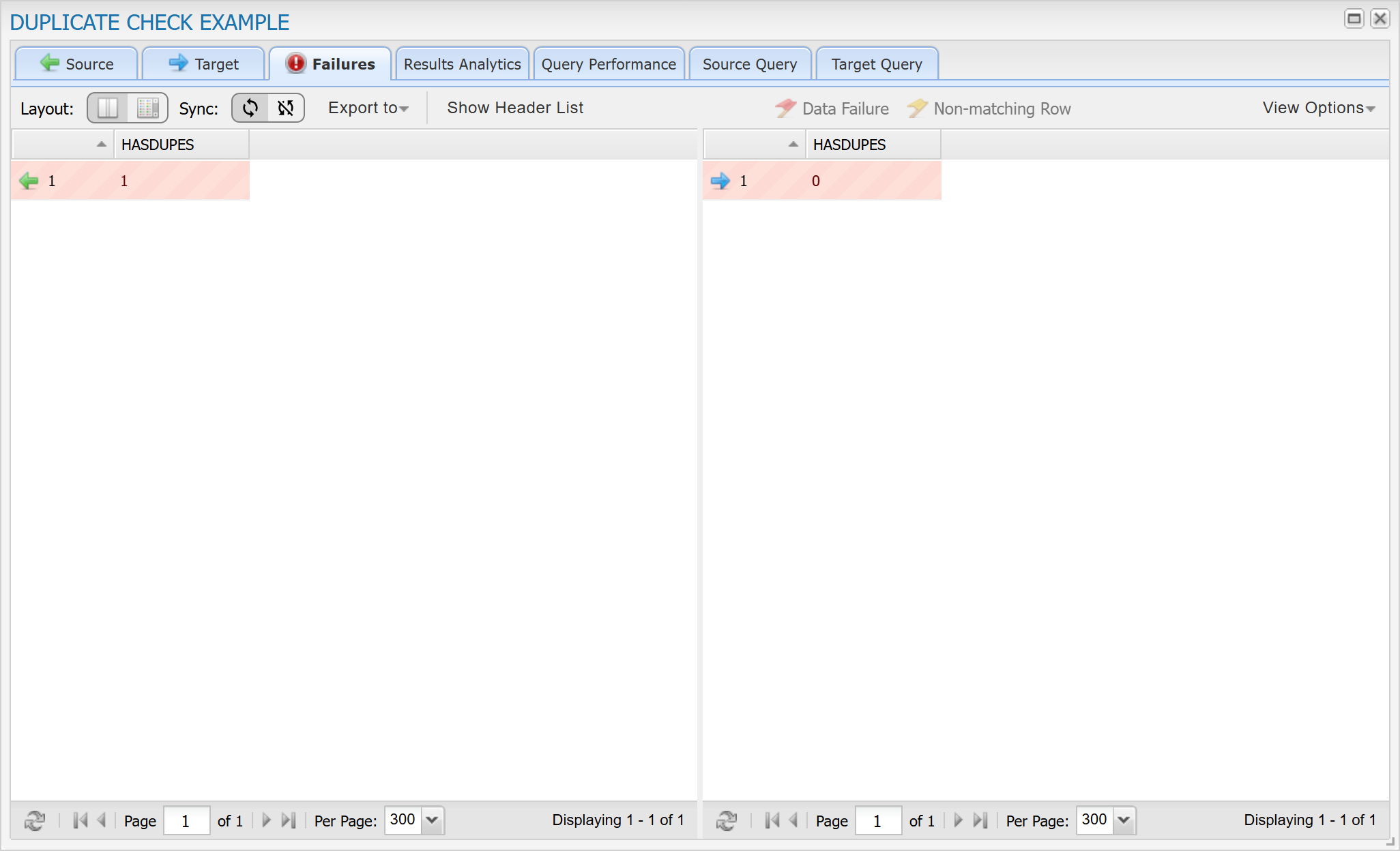
Task: Open the Export to dropdown
Action: pyautogui.click(x=368, y=108)
